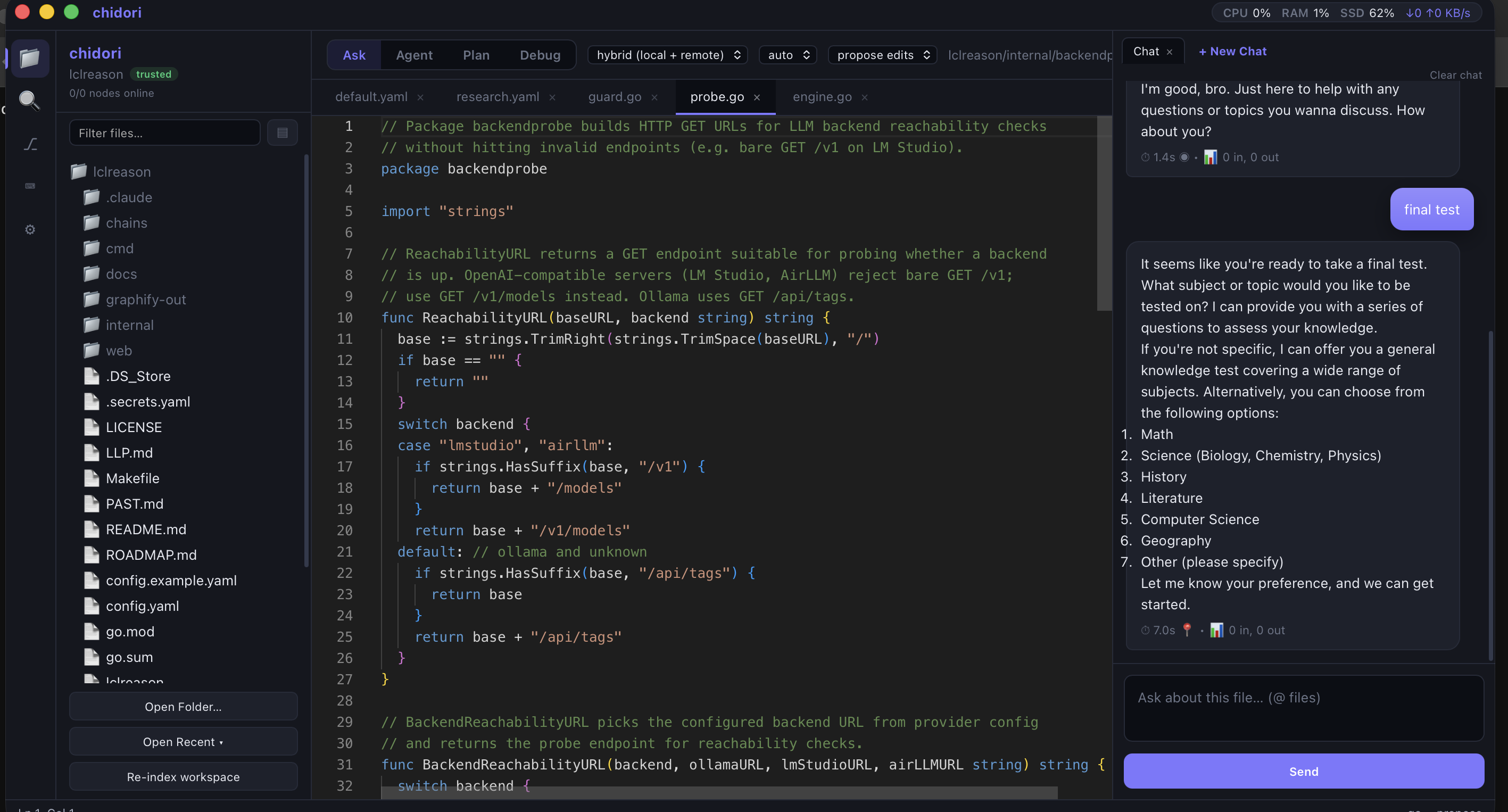Screen dimensions: 1508x812
Task: Close the default.yaml tab
Action: click(x=420, y=98)
